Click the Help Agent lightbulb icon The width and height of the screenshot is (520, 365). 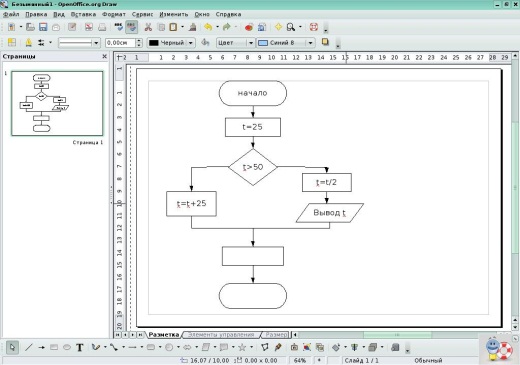coord(493,349)
